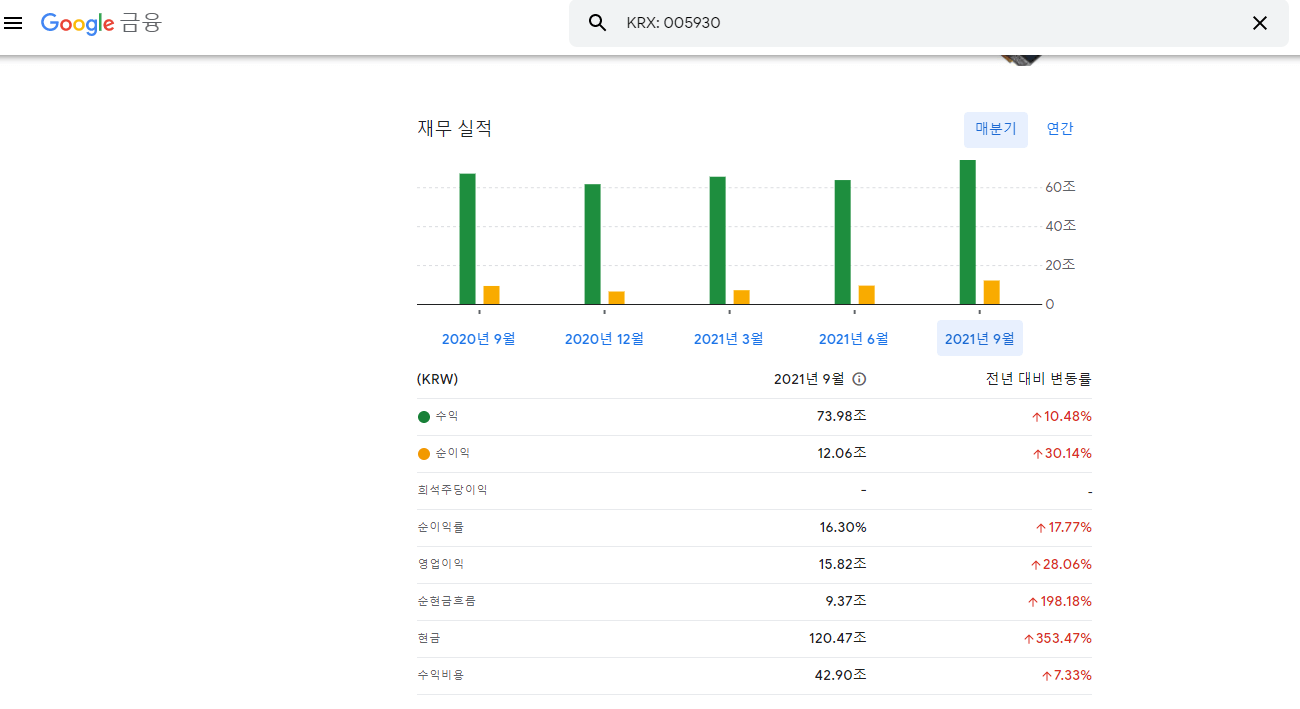Image resolution: width=1300 pixels, height=709 pixels.
Task: Open the info tooltip next to 2021년 9월
Action: 860,379
